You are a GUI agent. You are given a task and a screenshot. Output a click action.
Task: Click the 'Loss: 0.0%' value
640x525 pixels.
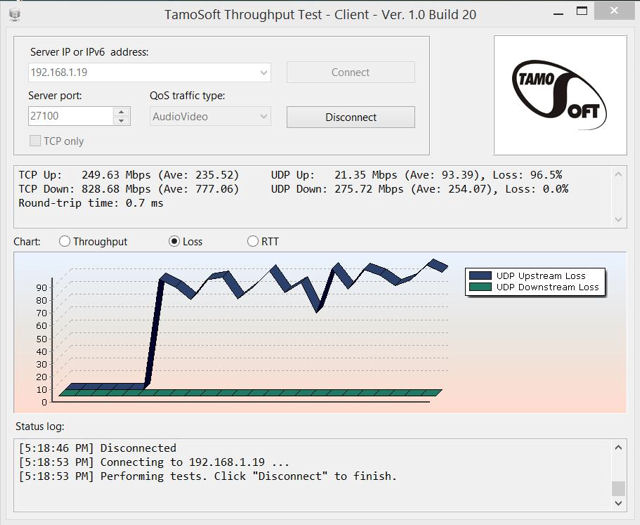coord(536,189)
